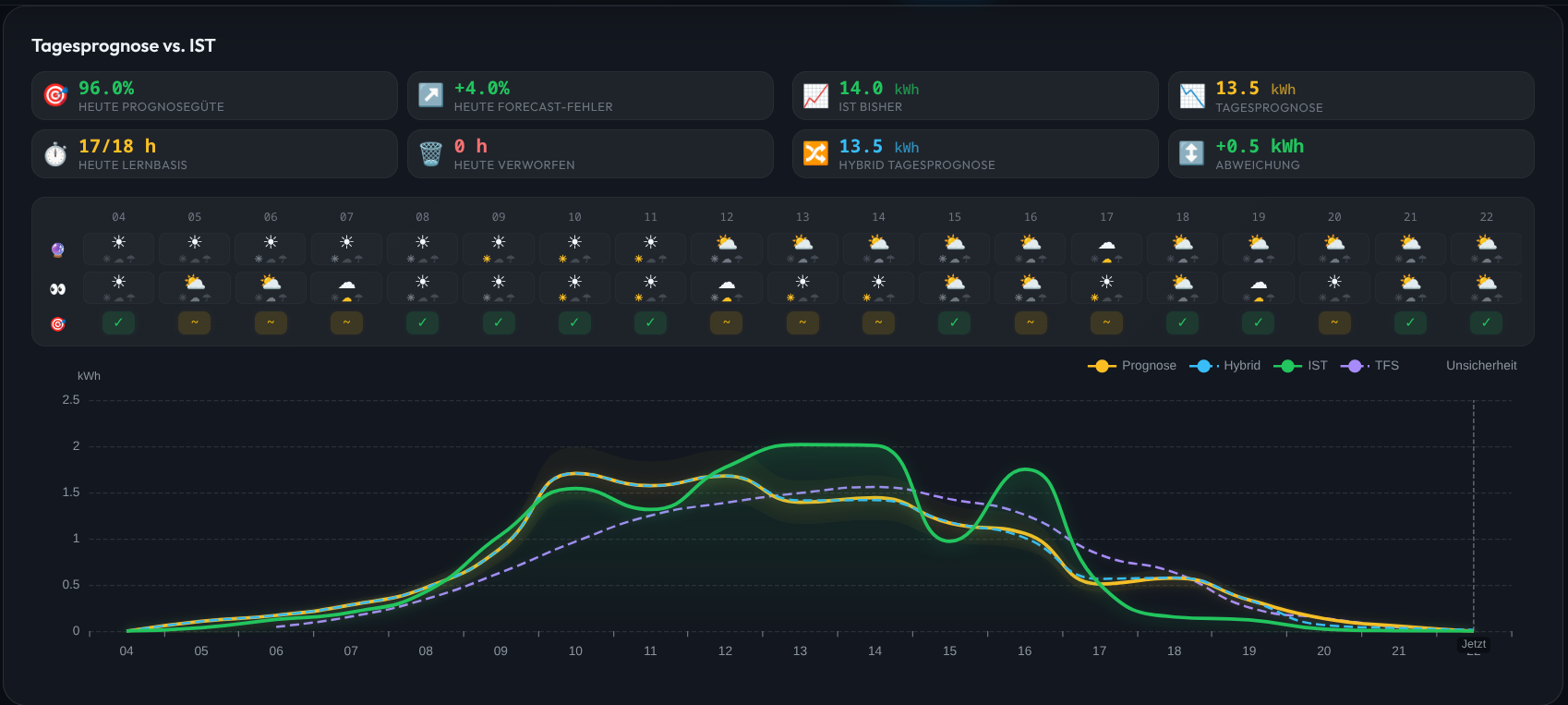Click the up-down arrow icon beside Abweichung
1568x705 pixels.
(1192, 153)
